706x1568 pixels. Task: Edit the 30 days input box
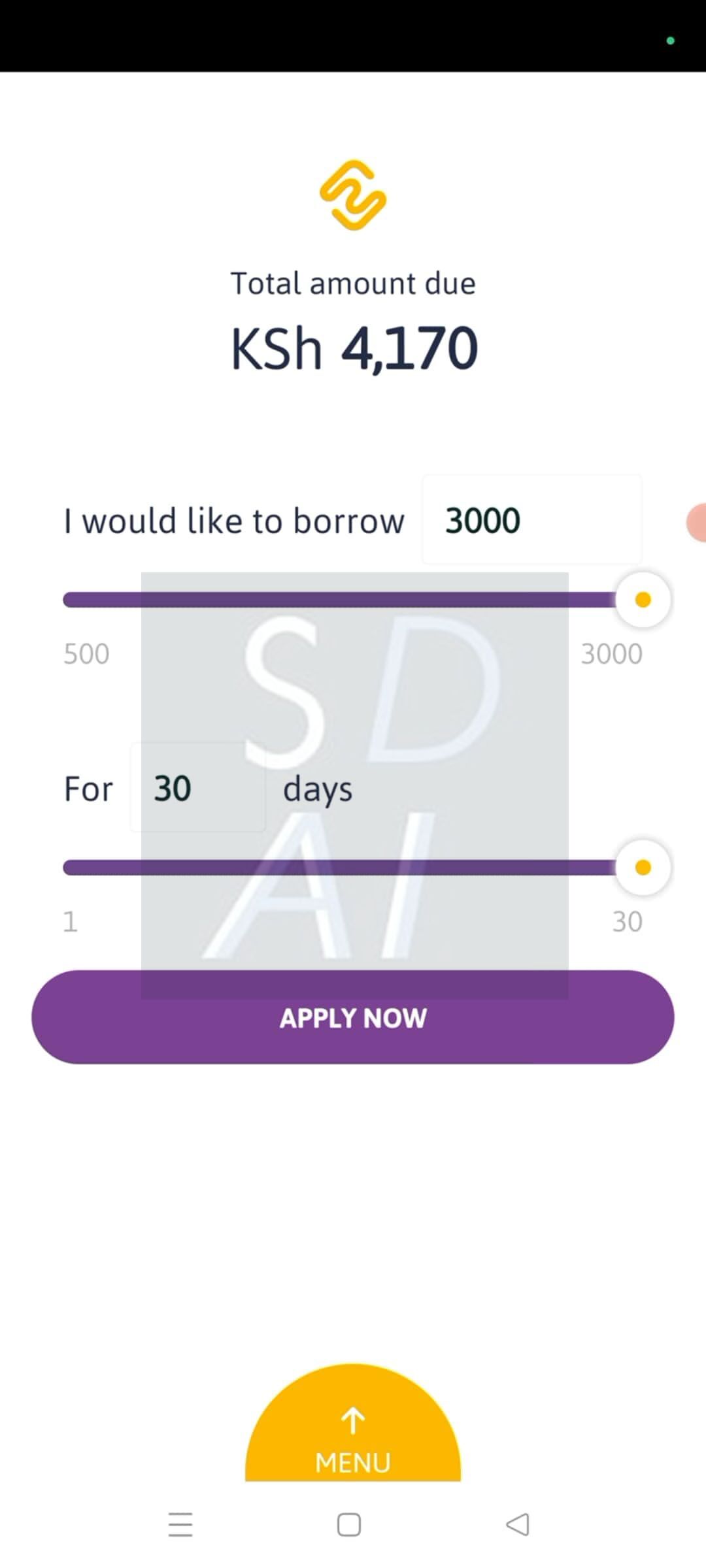tap(196, 788)
